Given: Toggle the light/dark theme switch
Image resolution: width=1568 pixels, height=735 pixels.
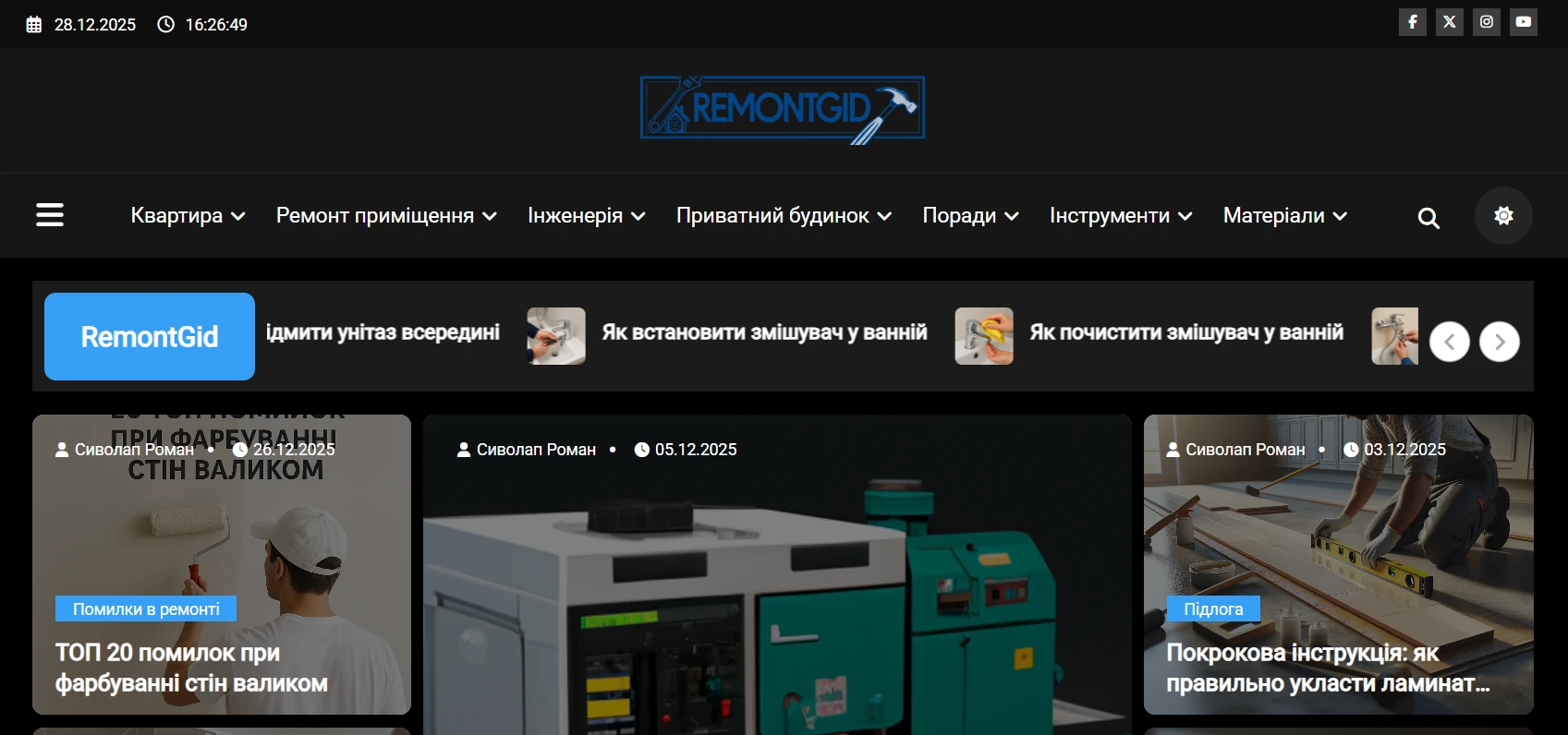Looking at the screenshot, I should tap(1503, 216).
